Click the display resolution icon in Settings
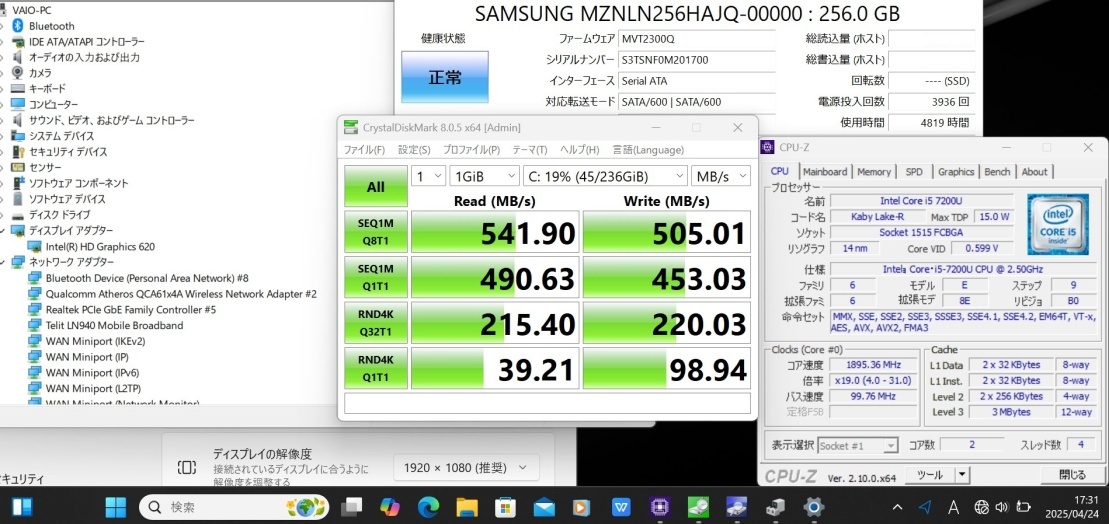1109x524 pixels. point(187,467)
